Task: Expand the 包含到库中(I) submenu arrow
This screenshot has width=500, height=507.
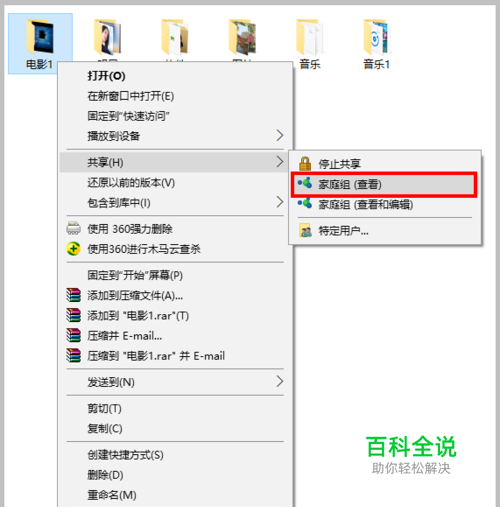Action: pyautogui.click(x=280, y=202)
